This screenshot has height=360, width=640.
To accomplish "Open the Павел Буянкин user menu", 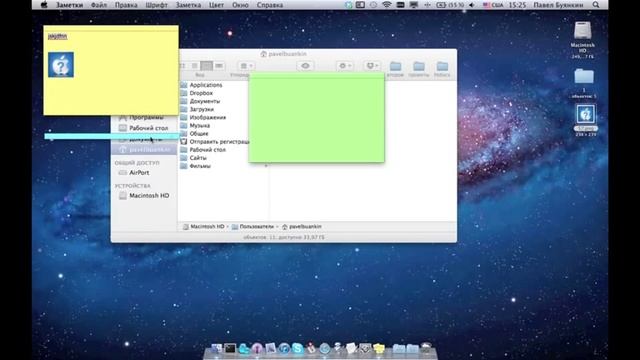I will 558,5.
